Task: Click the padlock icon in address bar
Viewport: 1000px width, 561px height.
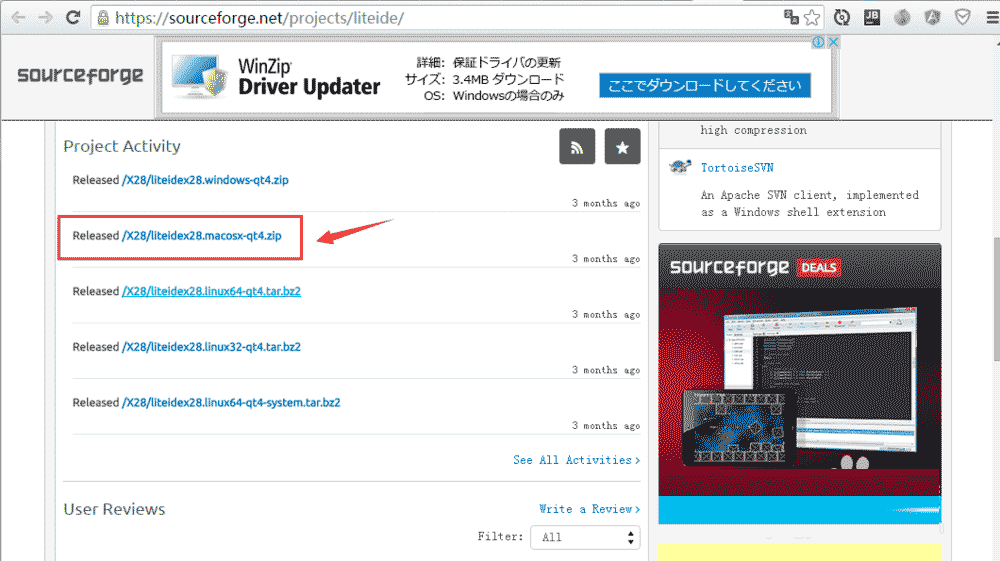Action: [x=103, y=18]
